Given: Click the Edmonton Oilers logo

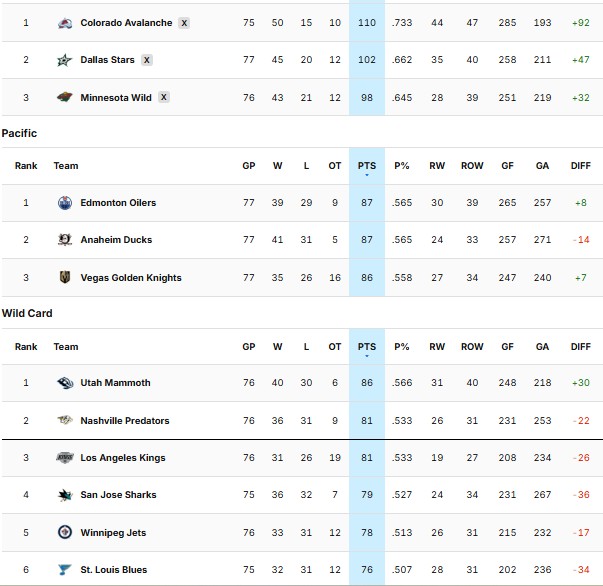Looking at the screenshot, I should [x=65, y=203].
